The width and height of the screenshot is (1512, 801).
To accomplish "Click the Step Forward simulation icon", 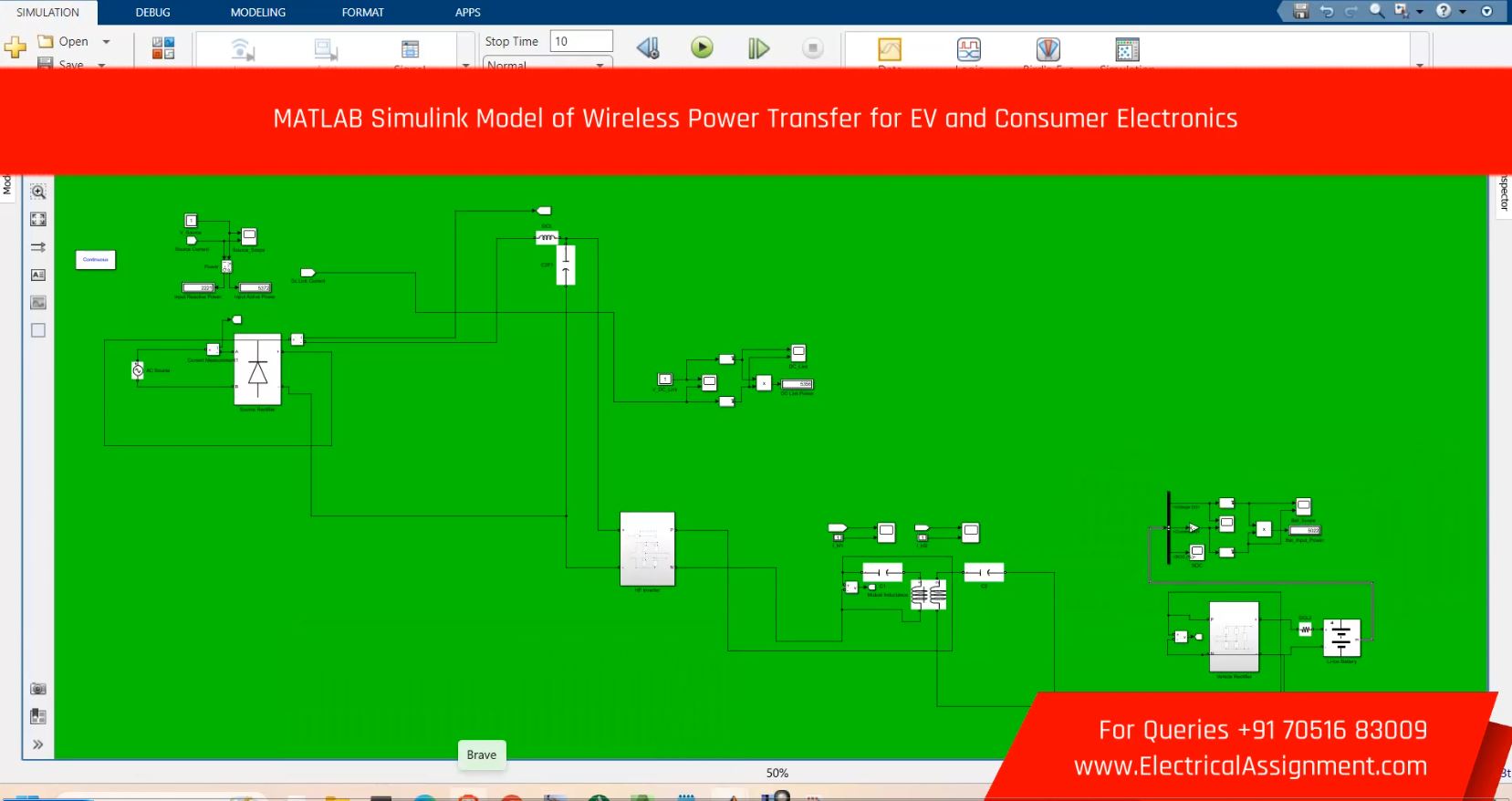I will pyautogui.click(x=758, y=47).
